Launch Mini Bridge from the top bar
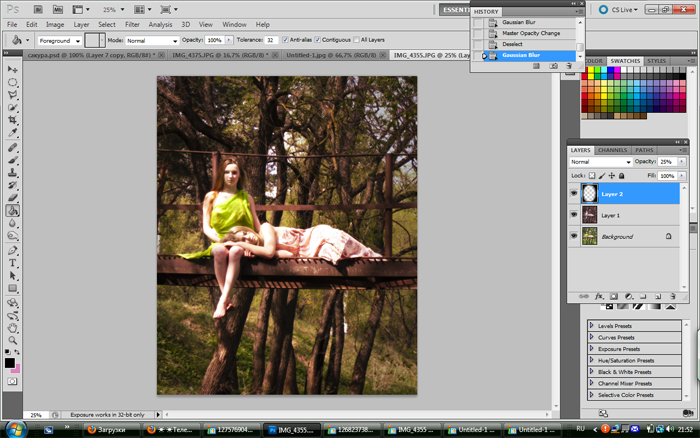Image resolution: width=700 pixels, height=438 pixels. (58, 9)
